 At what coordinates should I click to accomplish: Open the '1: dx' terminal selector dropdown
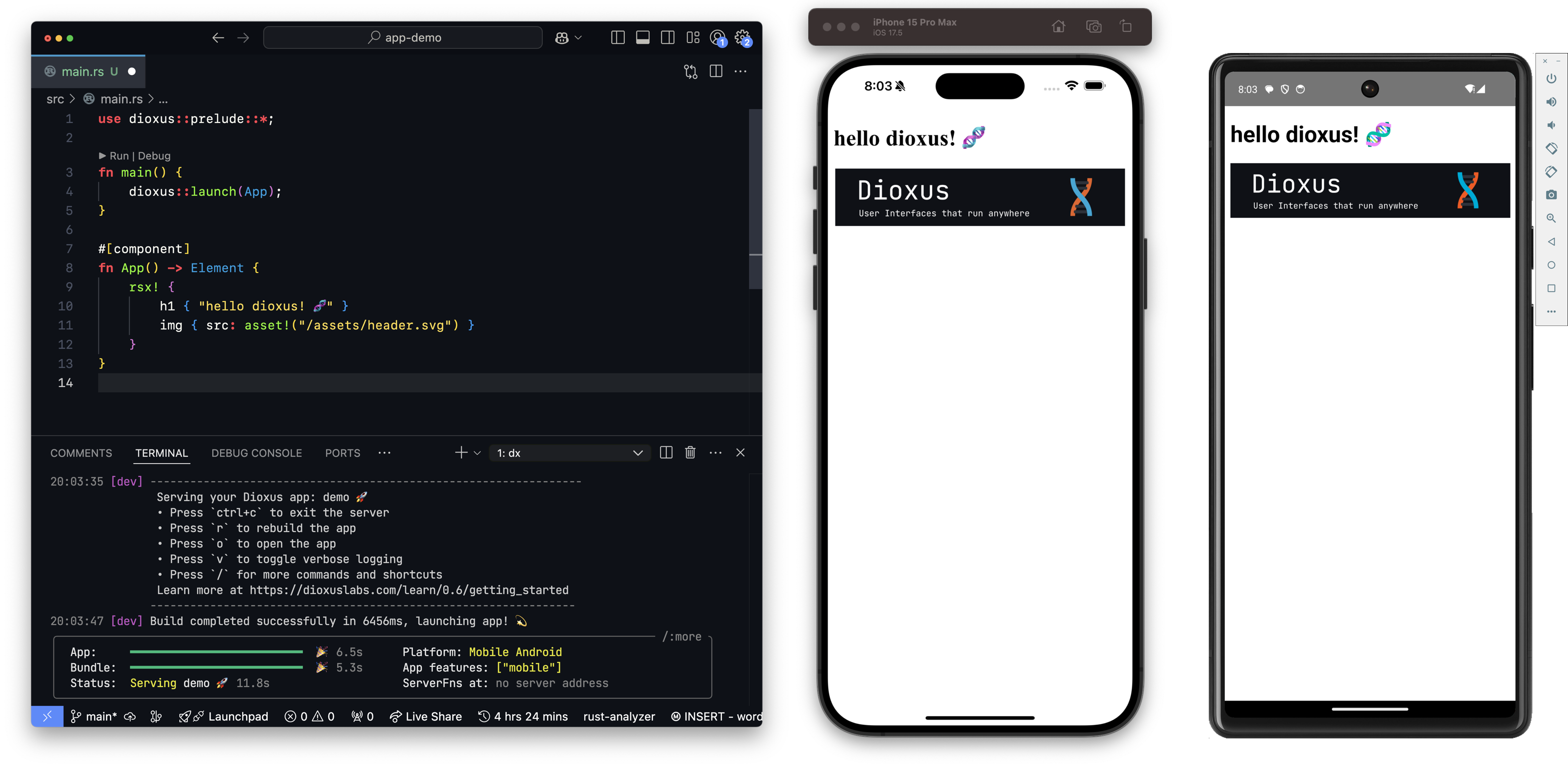pos(569,452)
